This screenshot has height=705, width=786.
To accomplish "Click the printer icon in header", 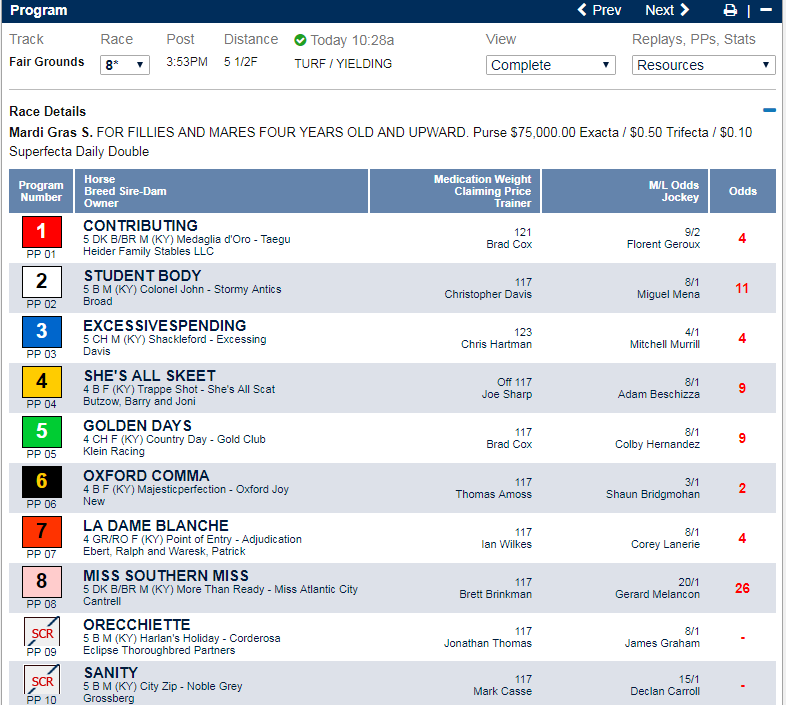I will click(x=730, y=11).
